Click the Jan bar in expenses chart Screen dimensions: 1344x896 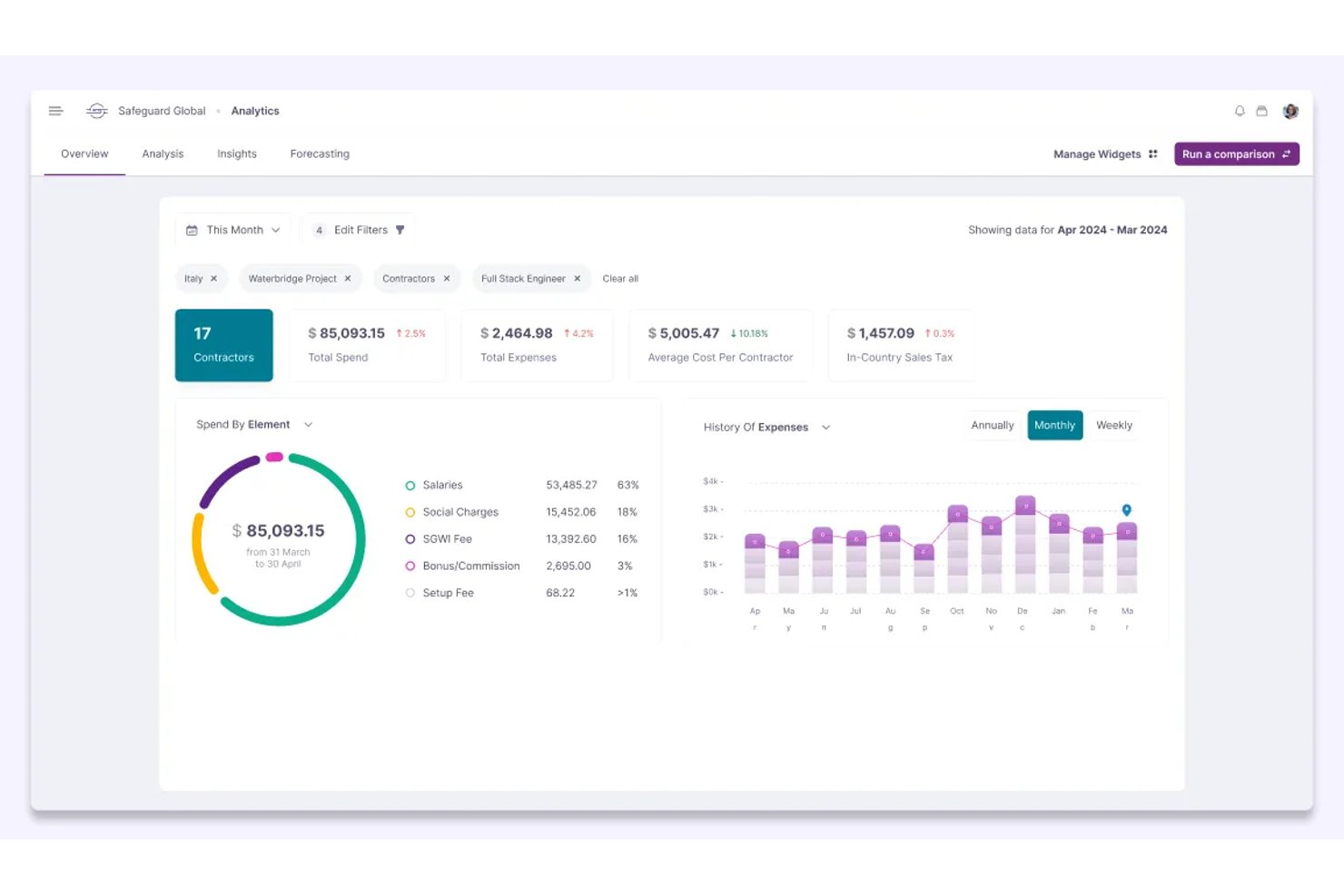tap(1059, 554)
